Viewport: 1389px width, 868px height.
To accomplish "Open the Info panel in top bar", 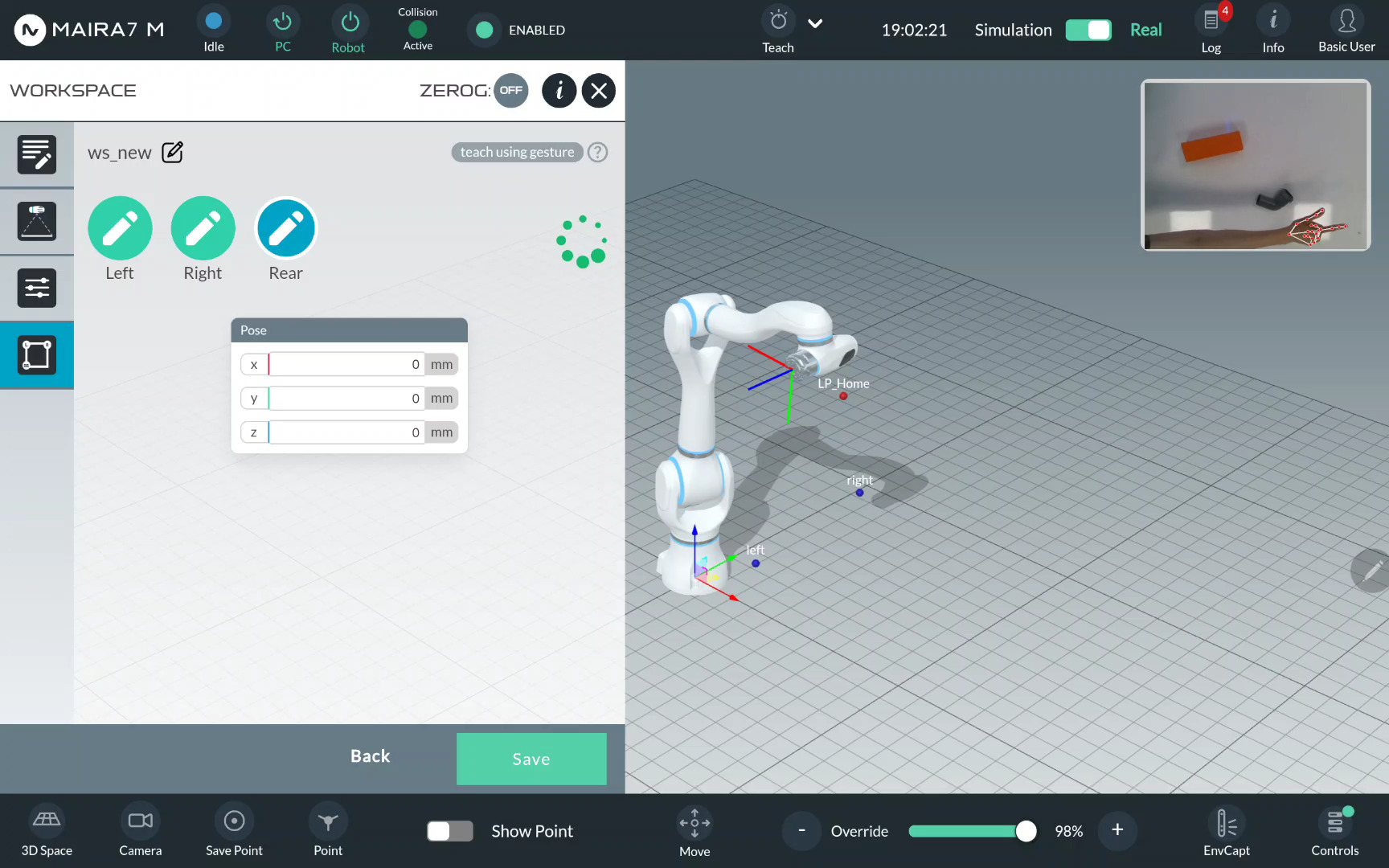I will point(1273,21).
